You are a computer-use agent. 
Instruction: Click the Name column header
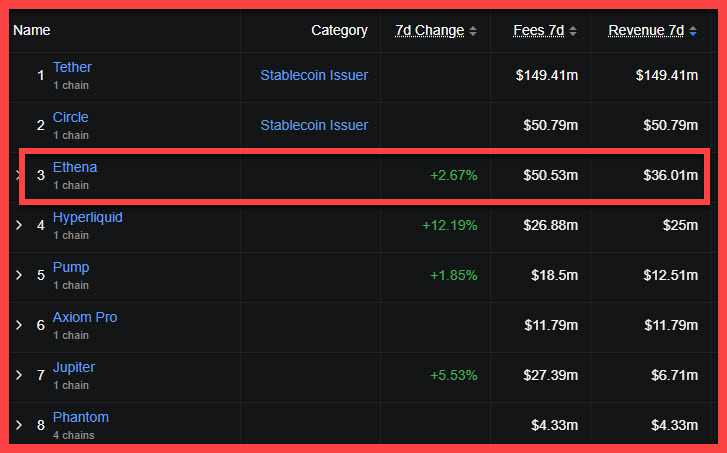point(32,30)
